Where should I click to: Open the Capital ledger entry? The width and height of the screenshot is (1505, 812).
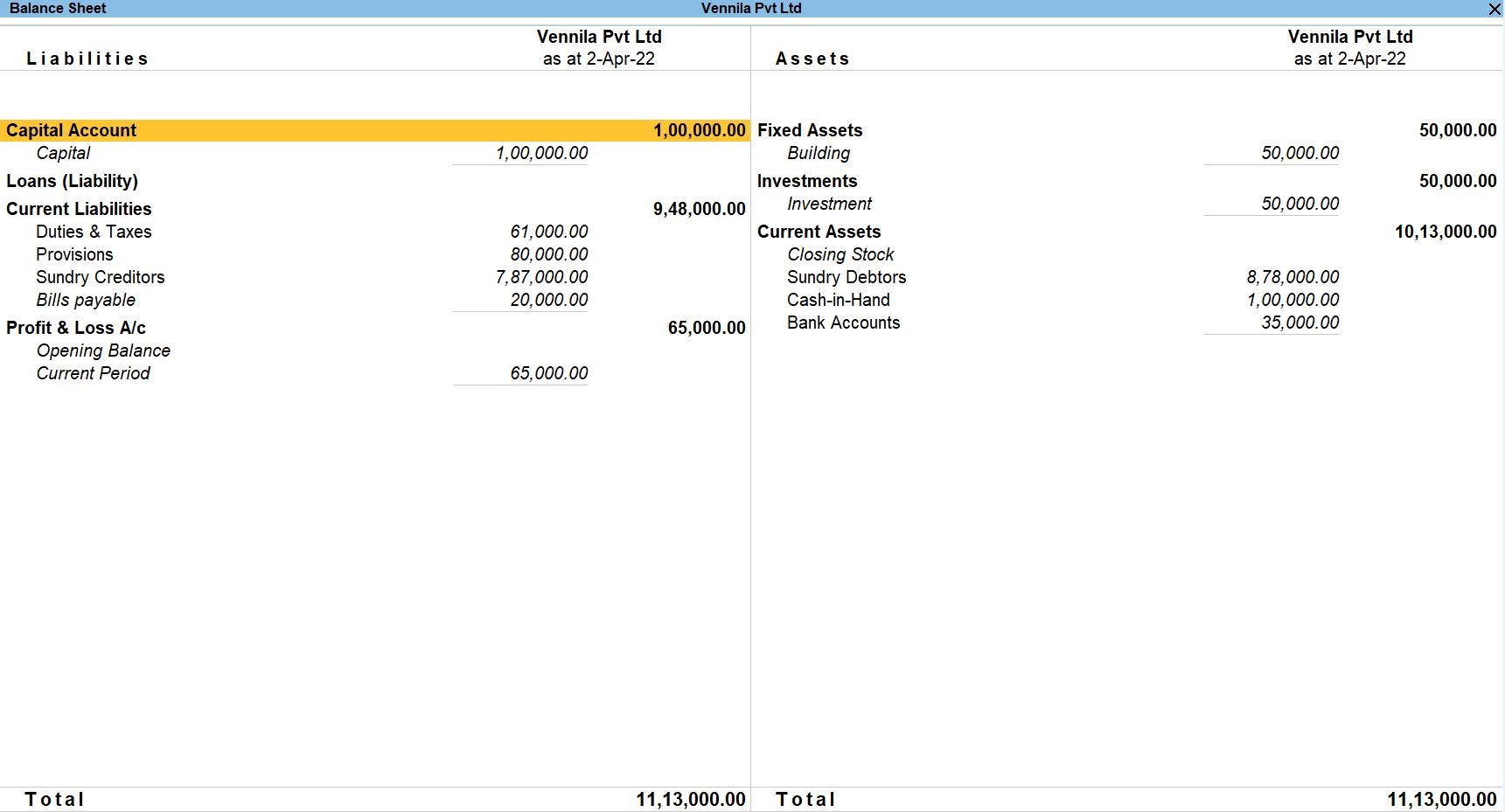click(63, 153)
